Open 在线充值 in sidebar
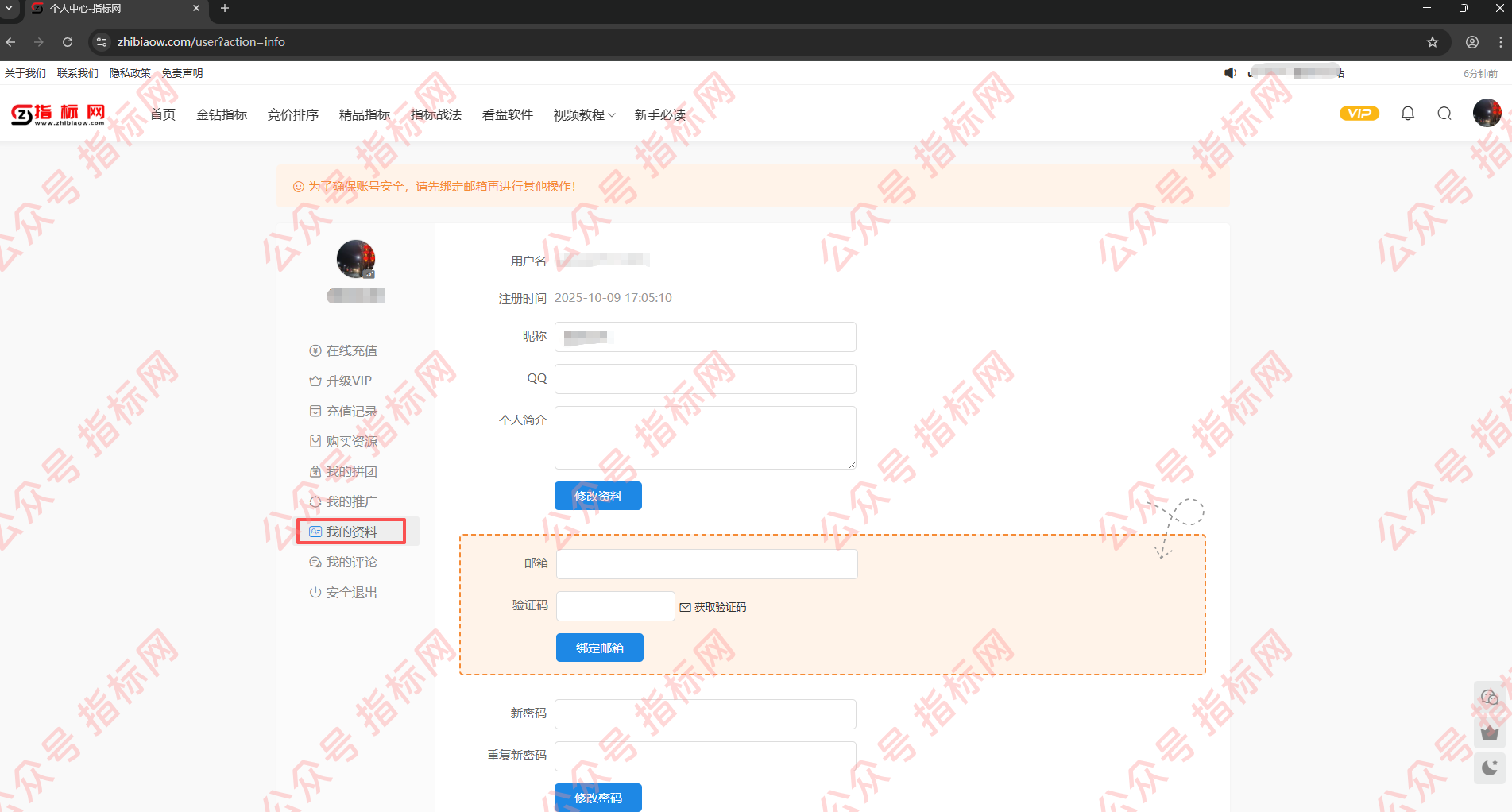Image resolution: width=1512 pixels, height=812 pixels. tap(351, 350)
